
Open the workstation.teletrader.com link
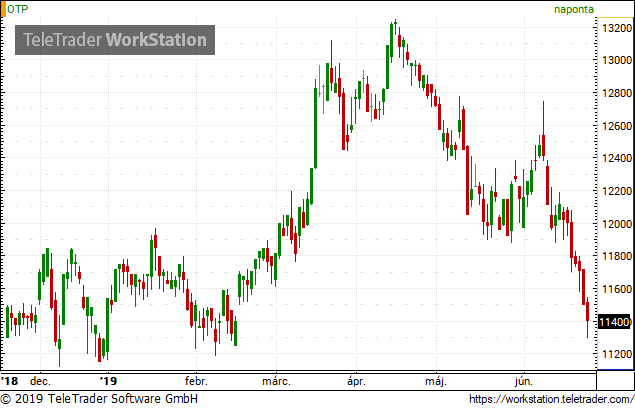552,399
